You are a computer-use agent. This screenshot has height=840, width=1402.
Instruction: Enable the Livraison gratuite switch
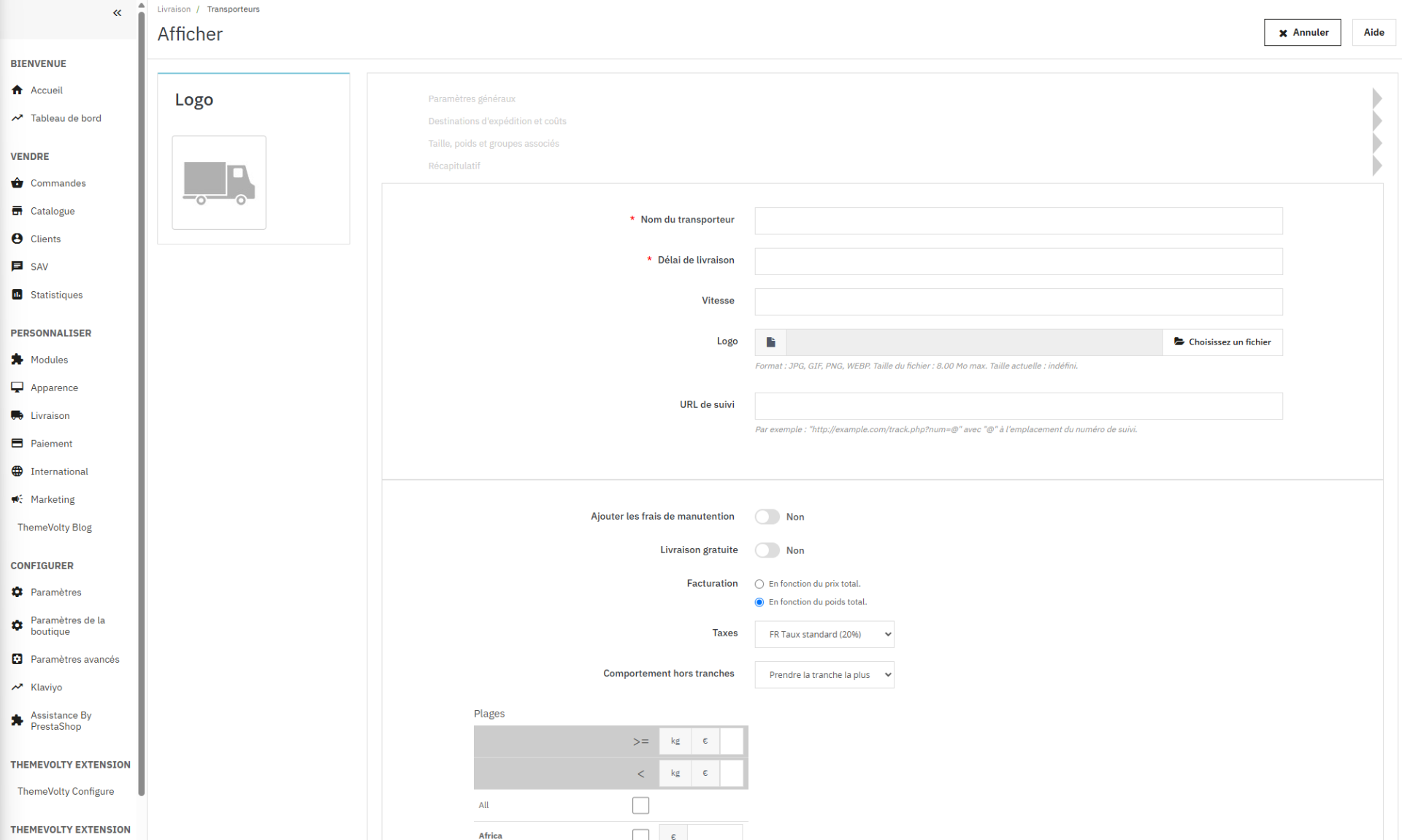coord(767,550)
